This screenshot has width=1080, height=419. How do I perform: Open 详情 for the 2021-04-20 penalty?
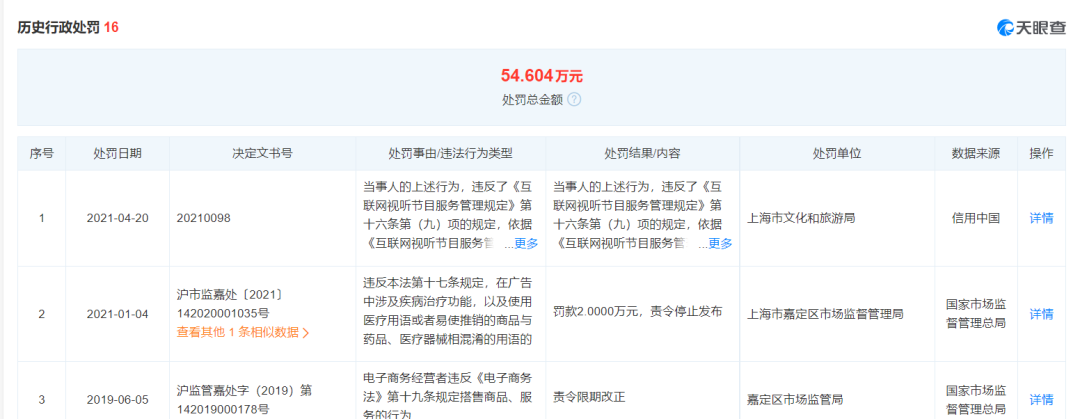coord(1041,218)
